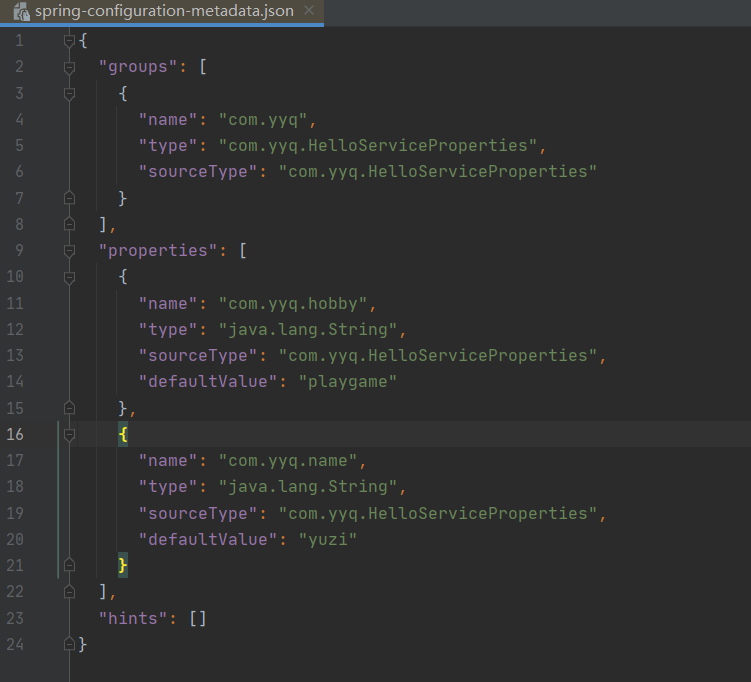Click the highlighted closing brace on line 21

(x=123, y=565)
